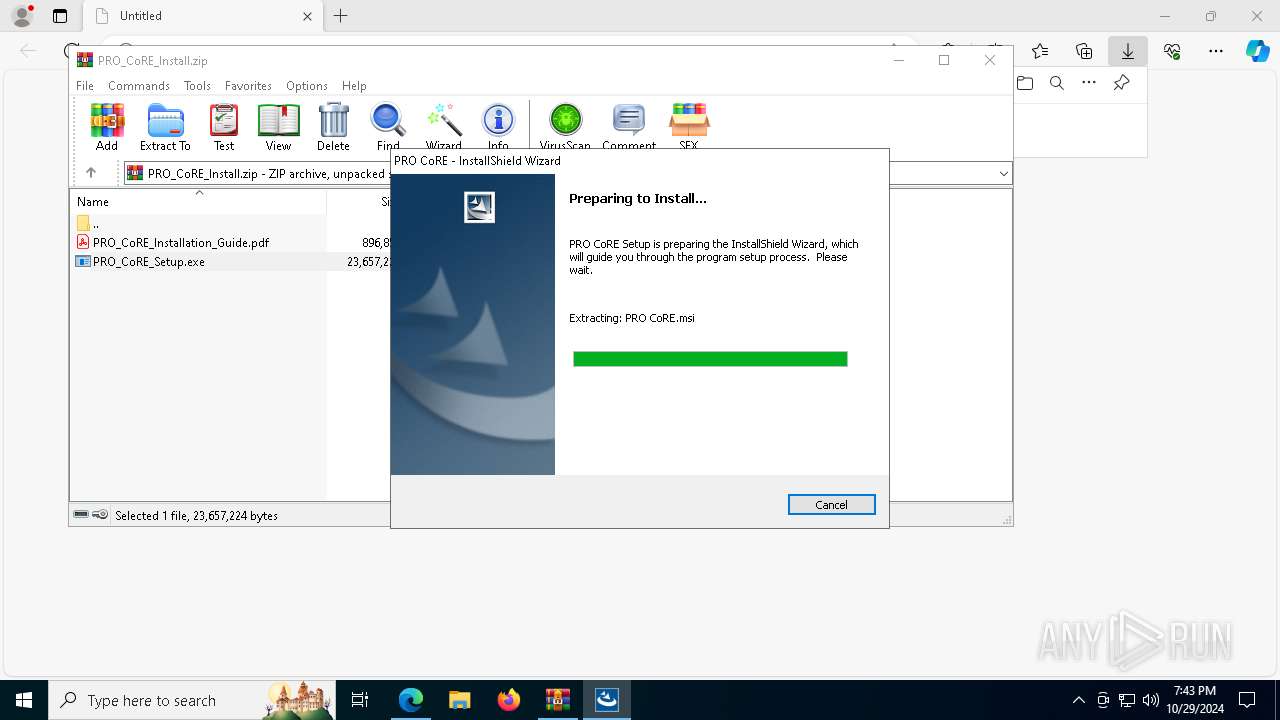Open downloads panel more options

point(1089,83)
